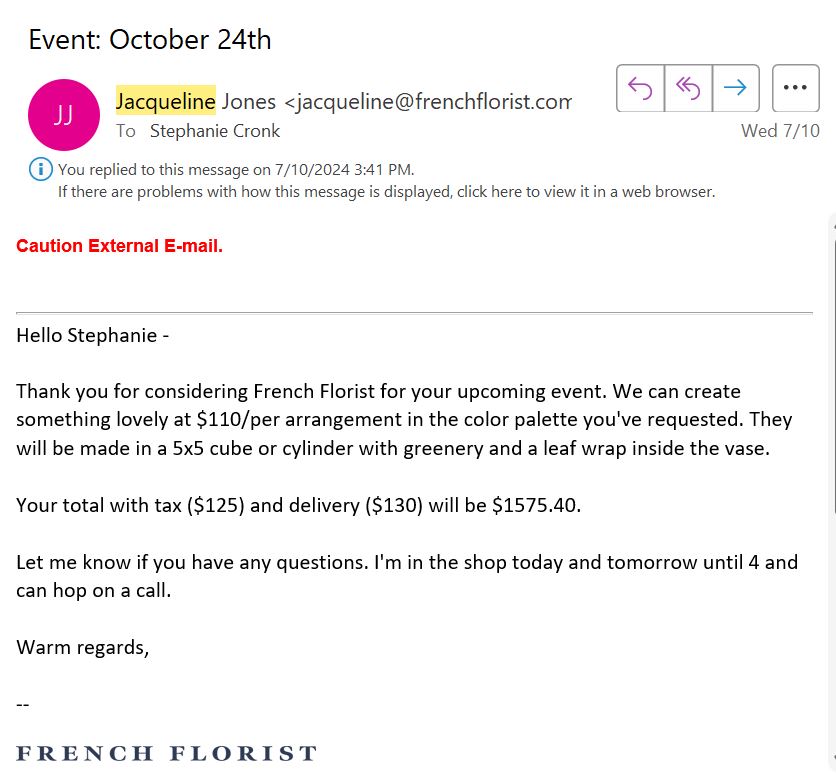Expand additional message options via the … dropdown
This screenshot has height=773, width=836.
point(795,88)
